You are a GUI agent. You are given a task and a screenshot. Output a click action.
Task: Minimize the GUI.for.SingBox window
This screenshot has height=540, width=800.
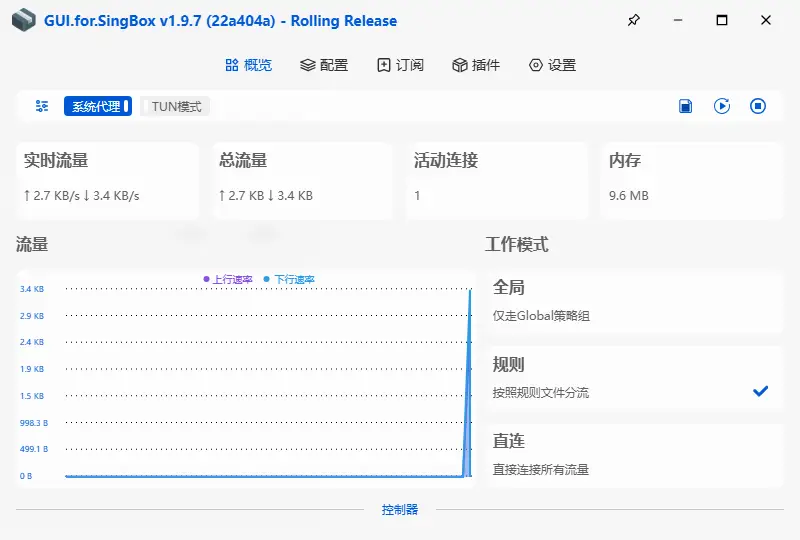[x=678, y=20]
